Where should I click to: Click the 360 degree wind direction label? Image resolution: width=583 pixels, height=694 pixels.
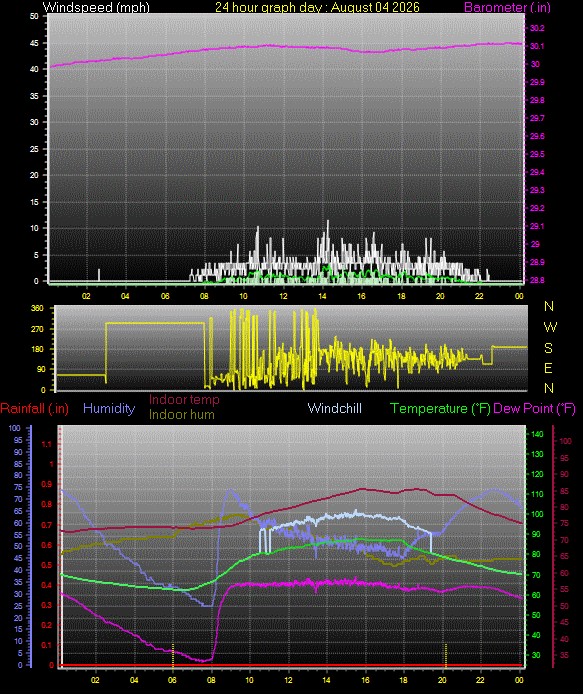[37, 308]
